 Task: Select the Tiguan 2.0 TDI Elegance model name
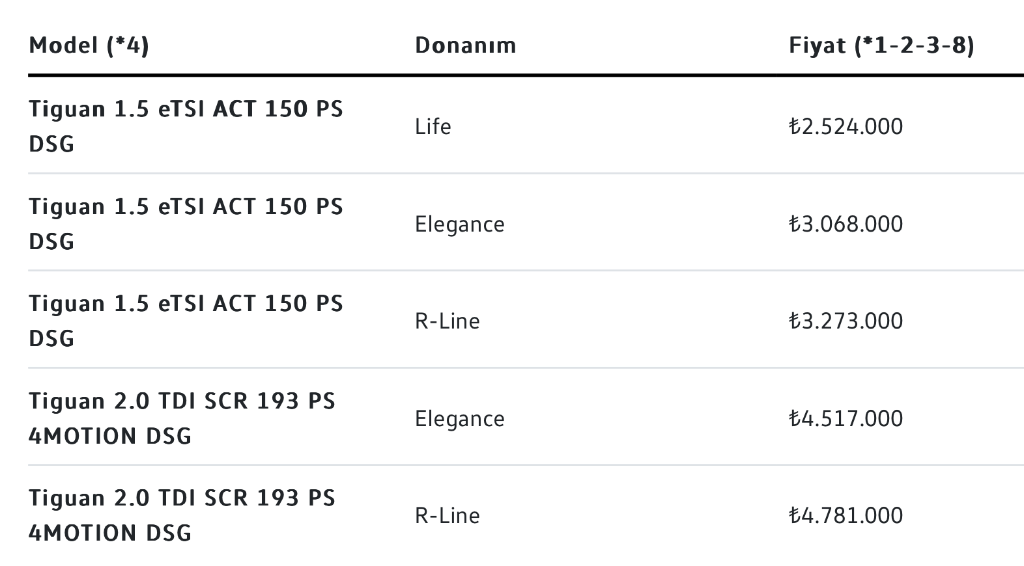click(x=182, y=418)
